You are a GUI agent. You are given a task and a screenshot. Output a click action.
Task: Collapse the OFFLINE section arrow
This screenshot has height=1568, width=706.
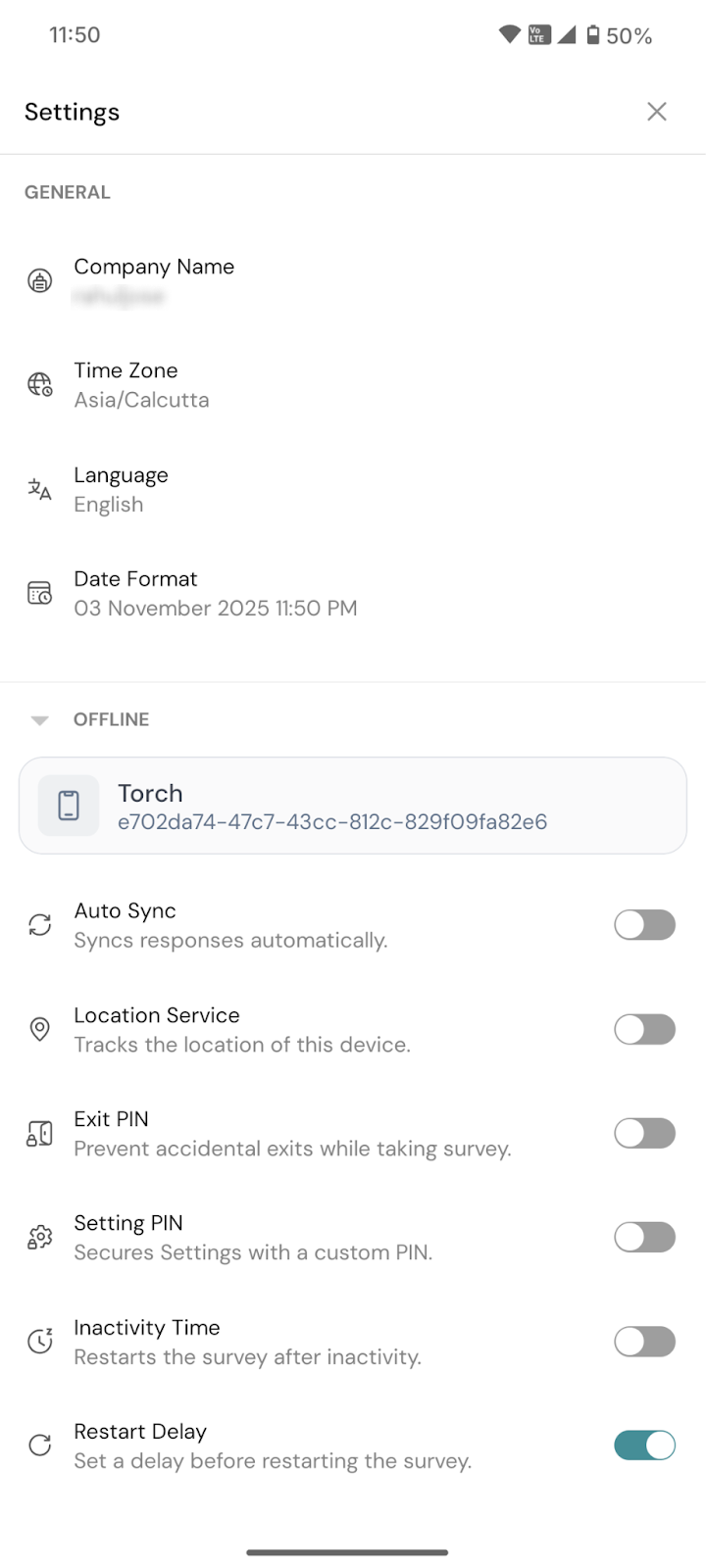click(39, 720)
